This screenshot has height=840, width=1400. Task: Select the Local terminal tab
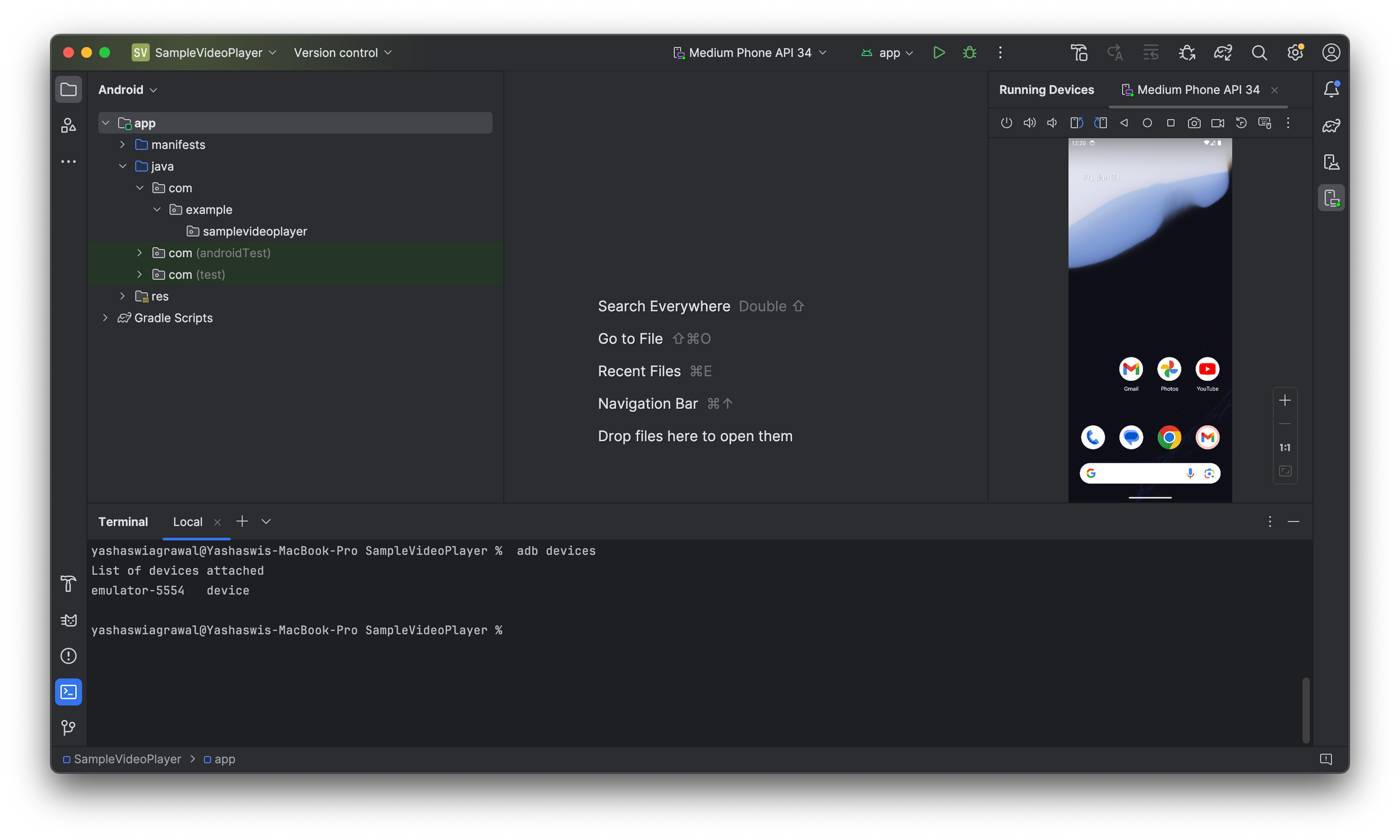tap(187, 521)
